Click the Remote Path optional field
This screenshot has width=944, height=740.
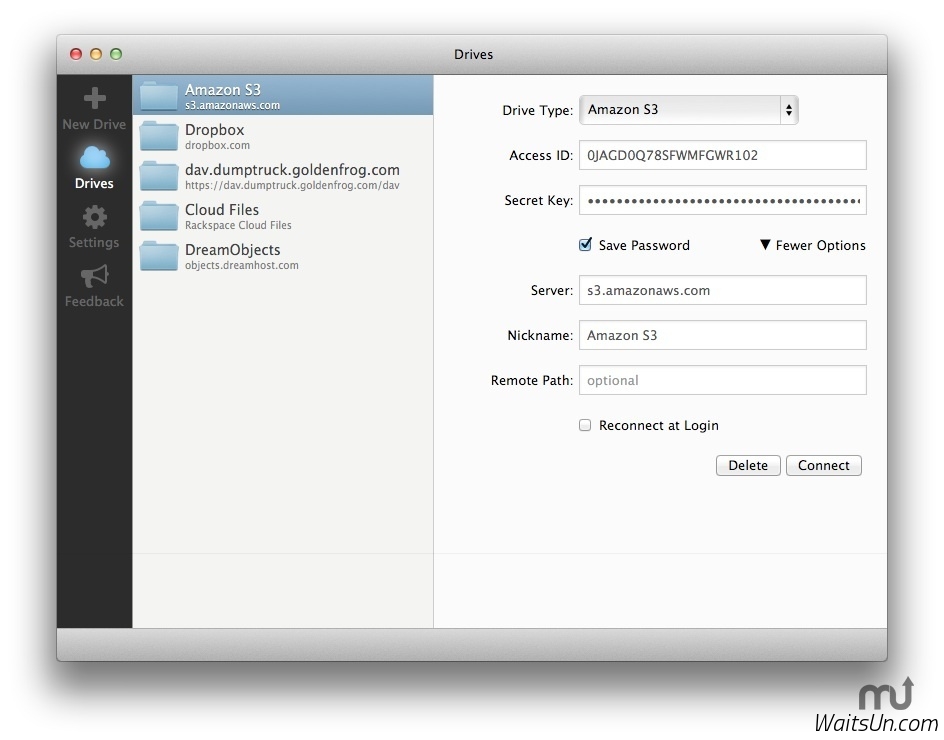pyautogui.click(x=722, y=380)
